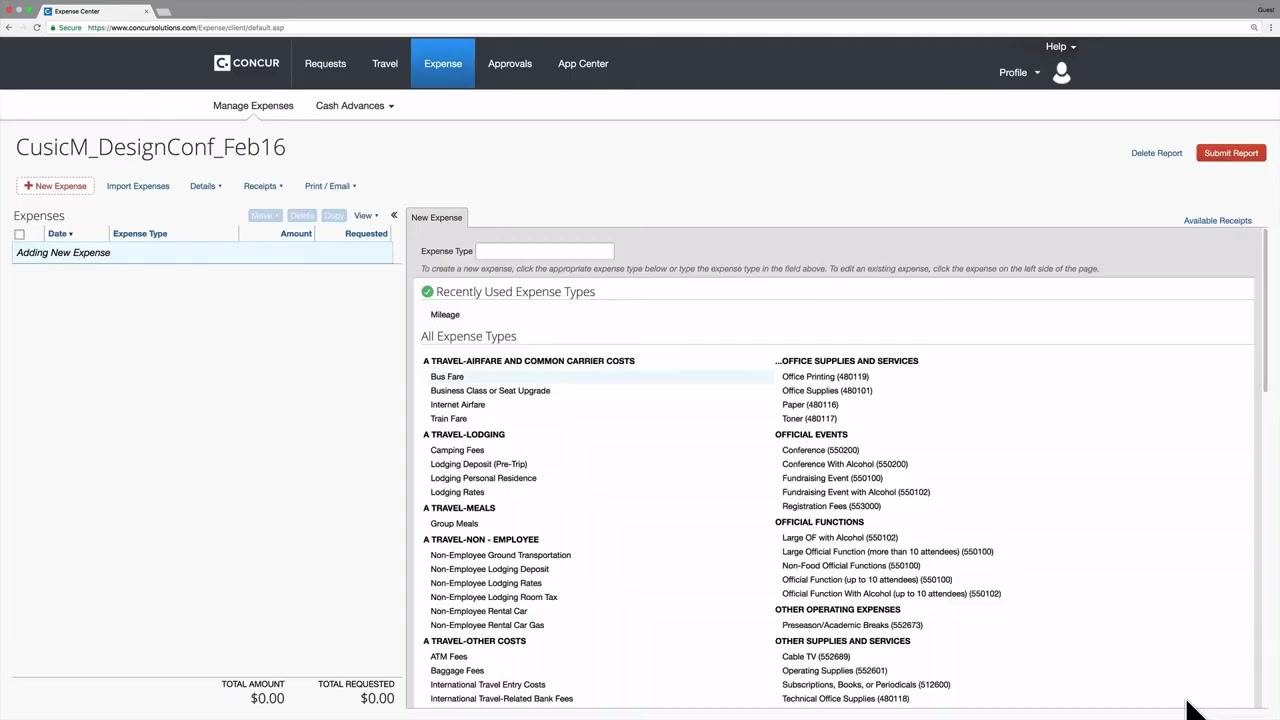Sort by the Amount column header

296,234
